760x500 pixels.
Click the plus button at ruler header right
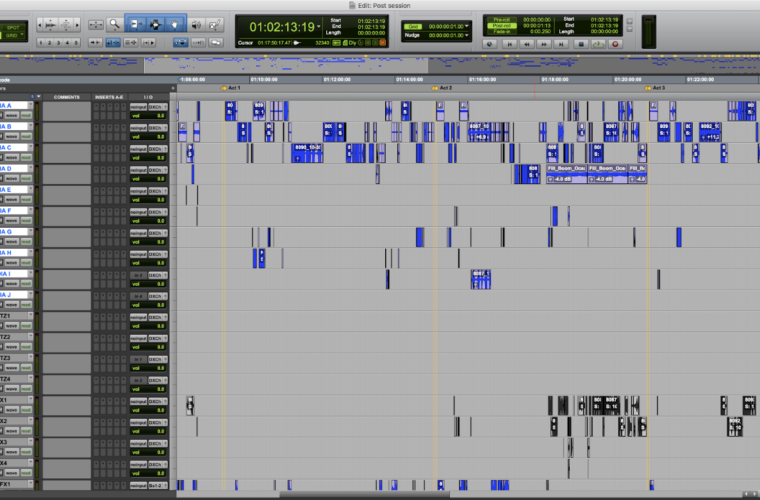pyautogui.click(x=173, y=88)
